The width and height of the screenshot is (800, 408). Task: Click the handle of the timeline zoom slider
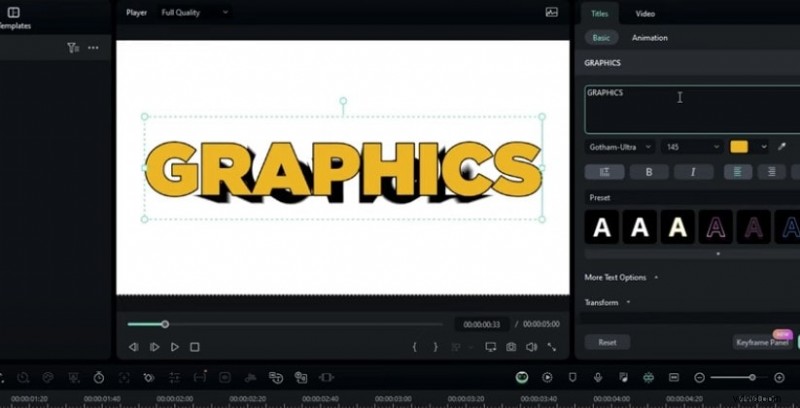(752, 377)
